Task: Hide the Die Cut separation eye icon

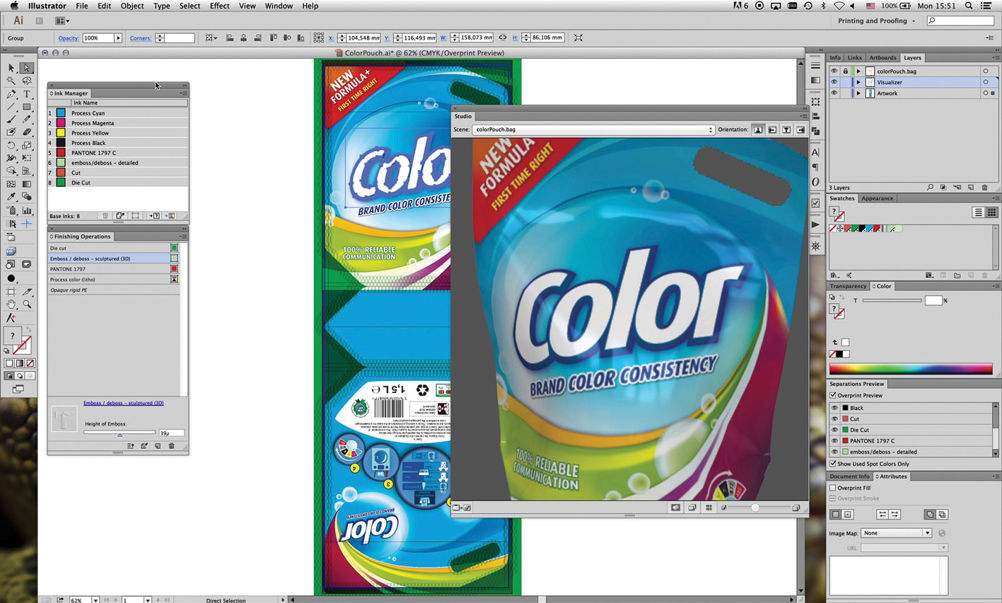Action: tap(835, 429)
